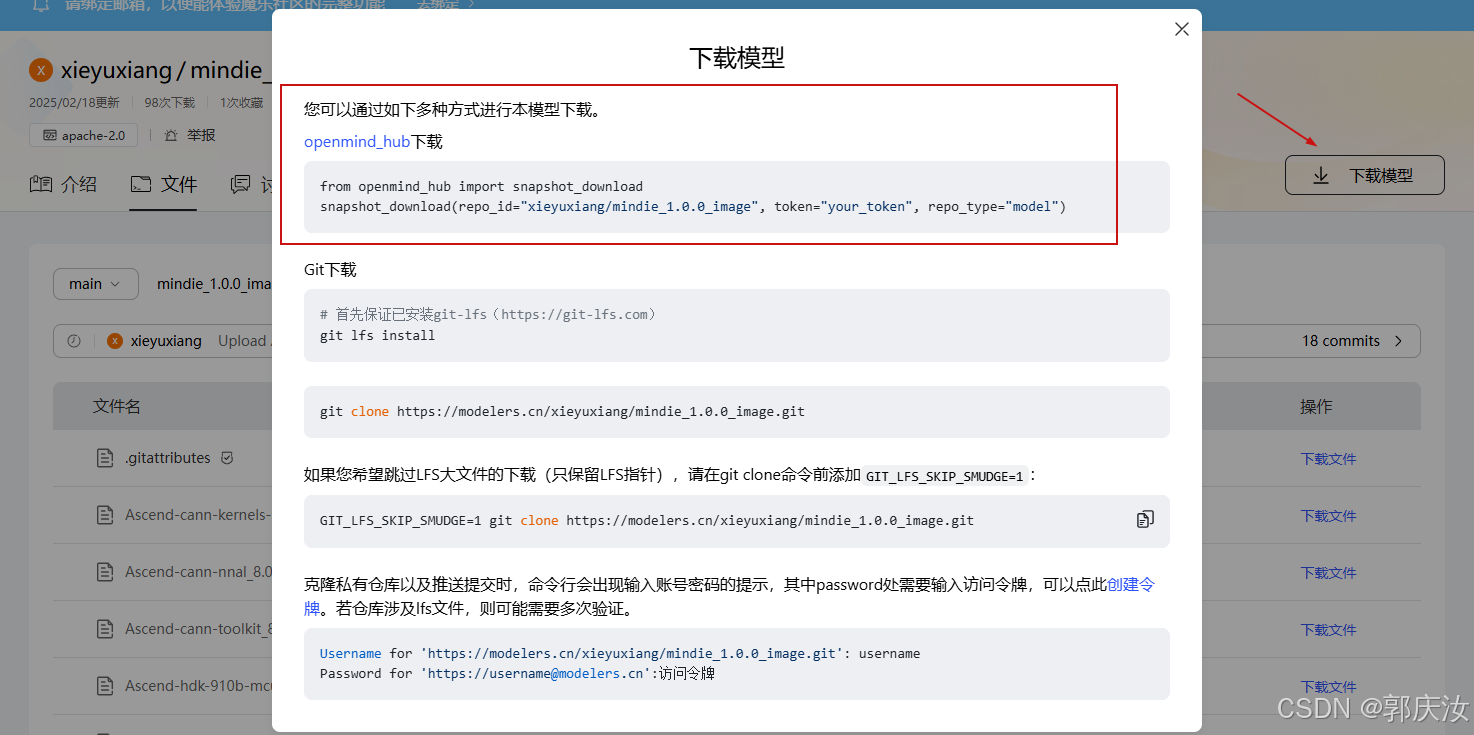
Task: Open the openmind_hub link
Action: pyautogui.click(x=357, y=142)
